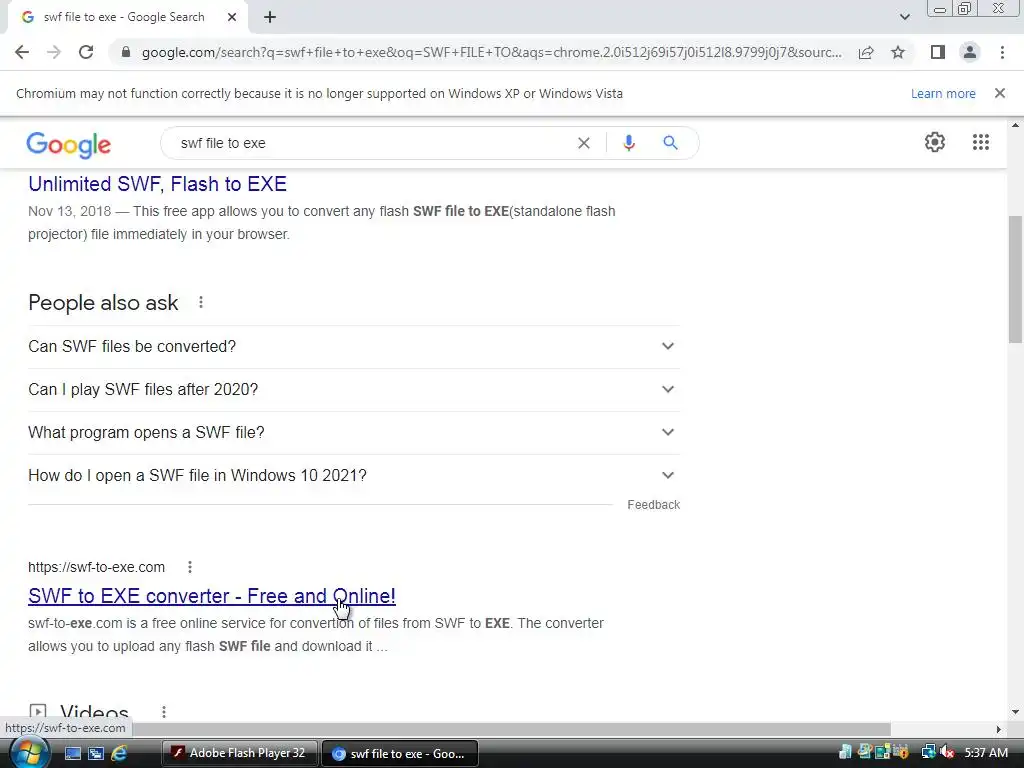1024x768 pixels.
Task: Click the address bar URL
Action: click(491, 52)
